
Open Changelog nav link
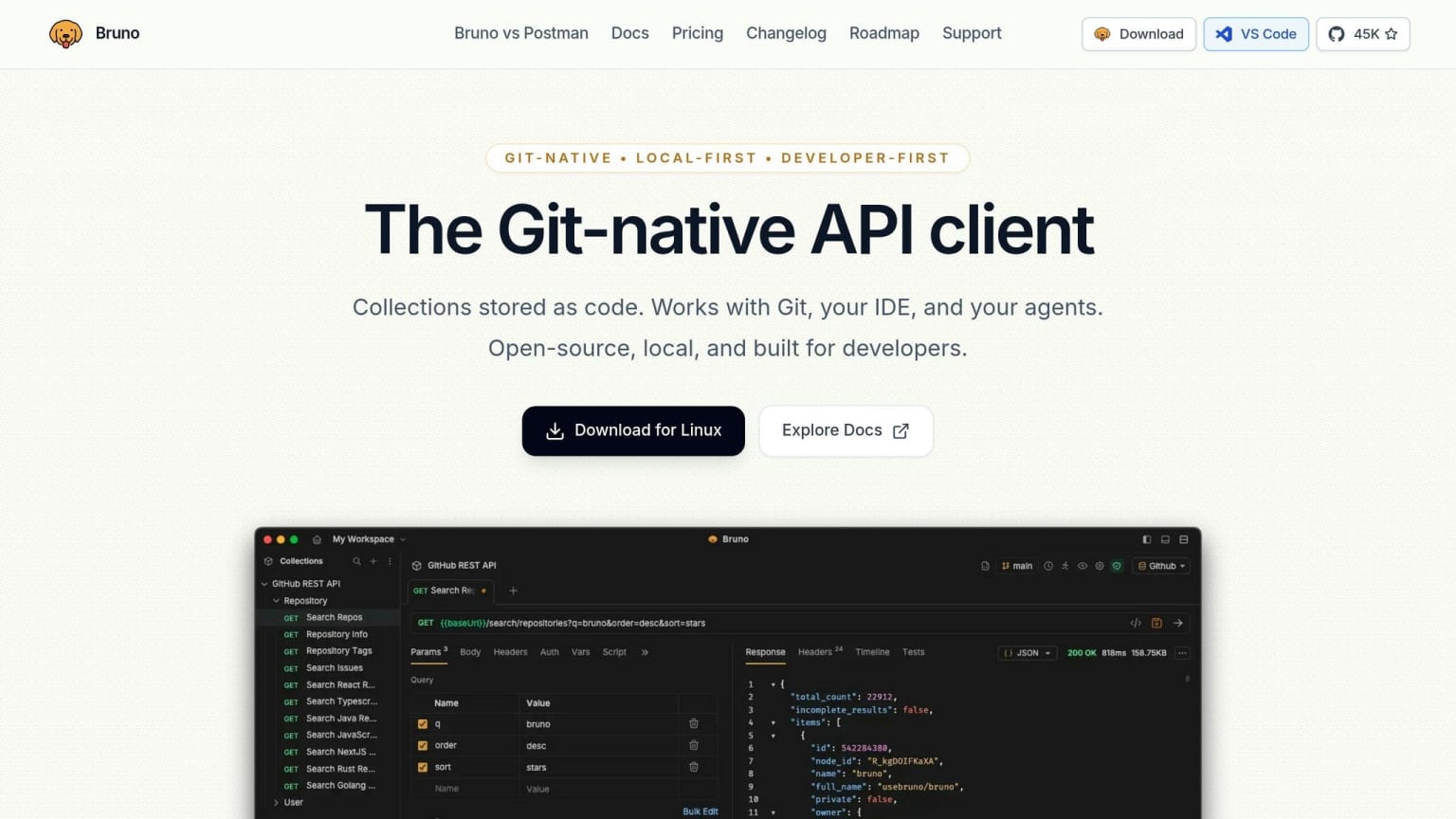pyautogui.click(x=786, y=33)
